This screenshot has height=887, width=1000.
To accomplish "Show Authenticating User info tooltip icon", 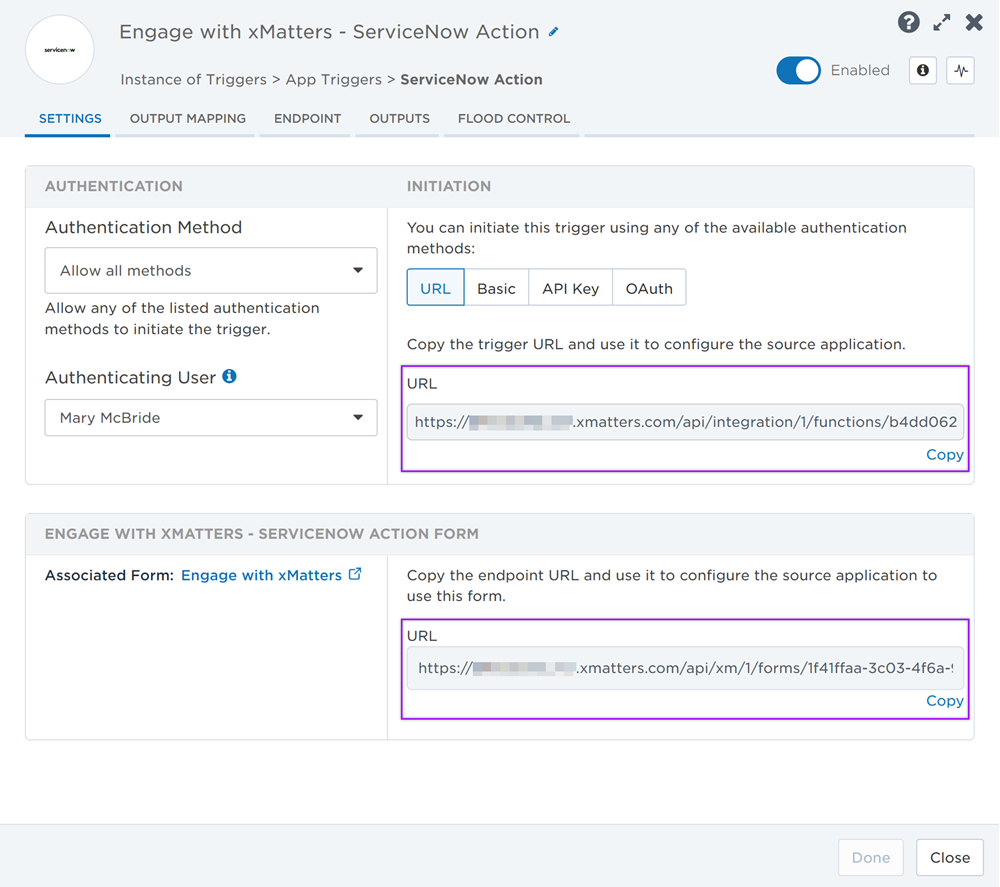I will click(230, 376).
